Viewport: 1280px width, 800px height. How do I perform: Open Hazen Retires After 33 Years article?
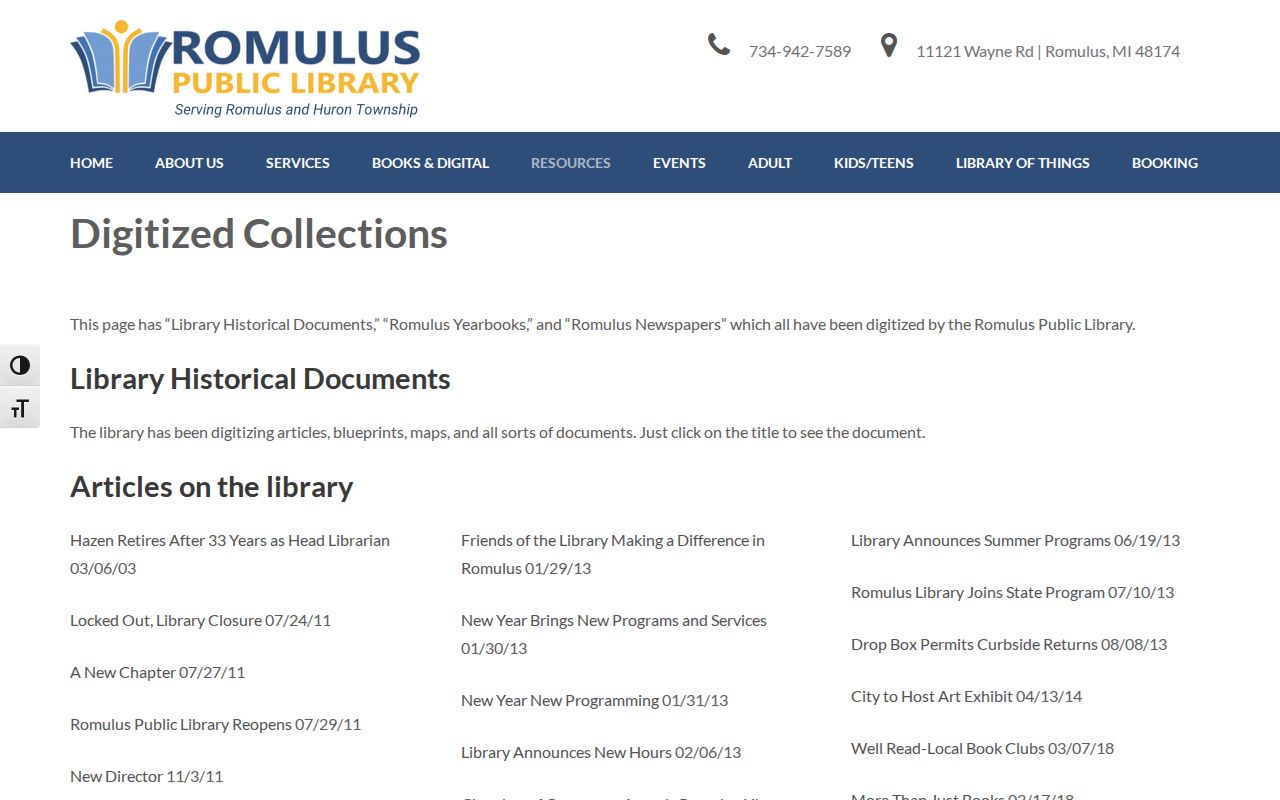230,554
